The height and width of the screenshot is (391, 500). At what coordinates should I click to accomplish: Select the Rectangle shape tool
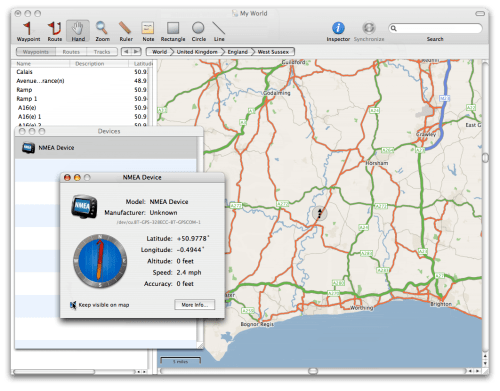[173, 31]
